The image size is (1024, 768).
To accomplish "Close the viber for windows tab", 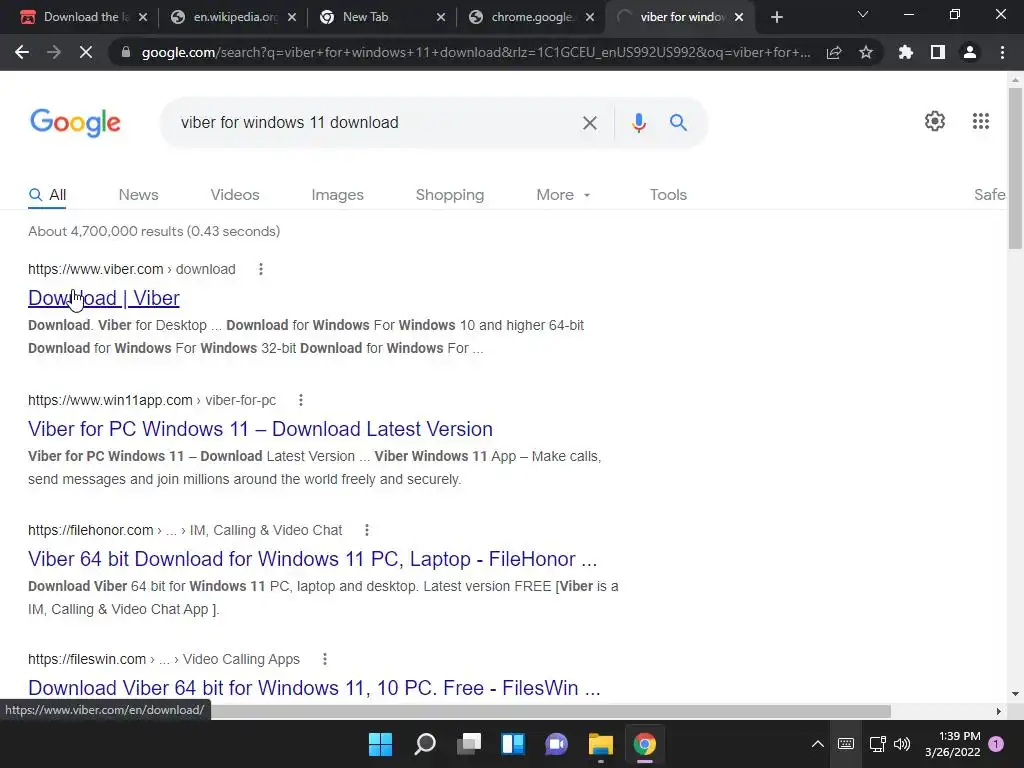I will tap(739, 17).
